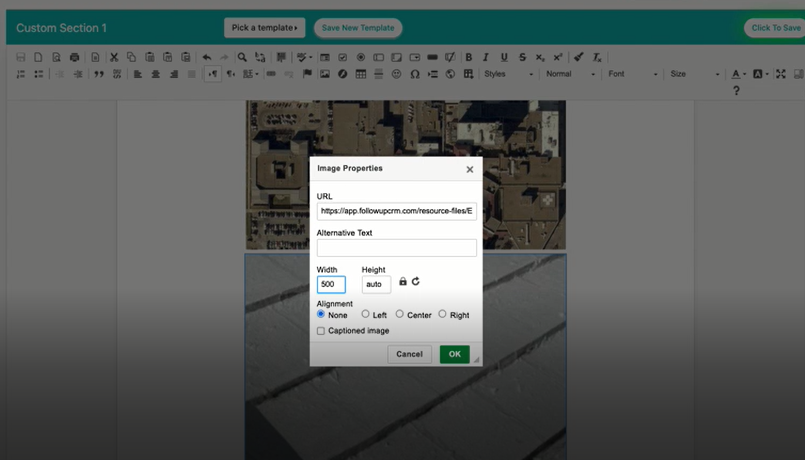Open Find with the magnifier icon
This screenshot has height=460, width=805.
(x=242, y=57)
